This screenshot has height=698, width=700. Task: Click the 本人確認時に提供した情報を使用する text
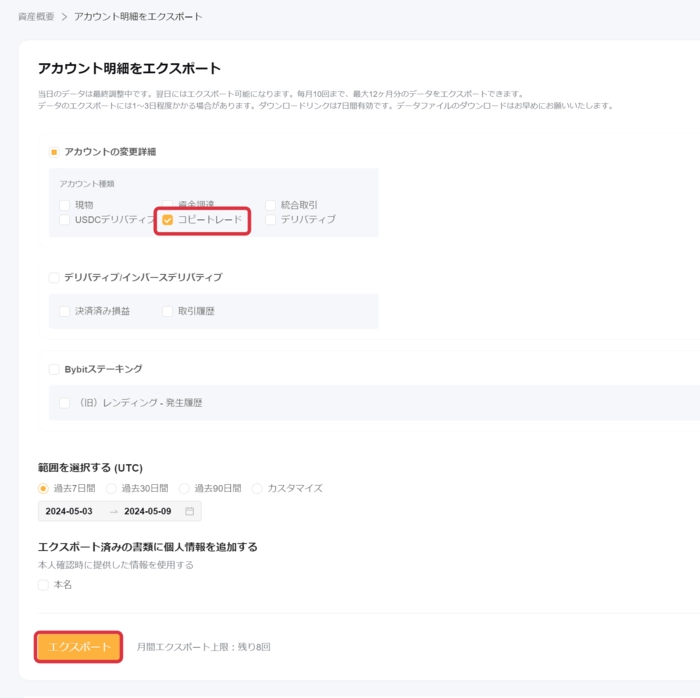point(116,565)
